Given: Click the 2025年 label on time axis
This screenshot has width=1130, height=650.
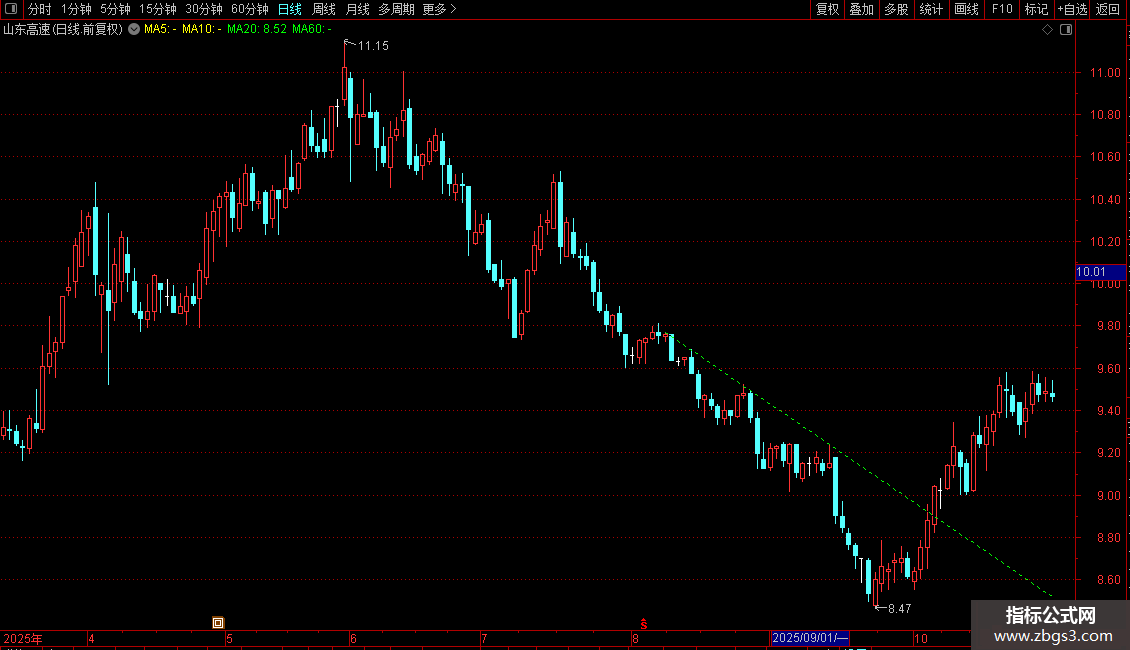Looking at the screenshot, I should pos(23,638).
